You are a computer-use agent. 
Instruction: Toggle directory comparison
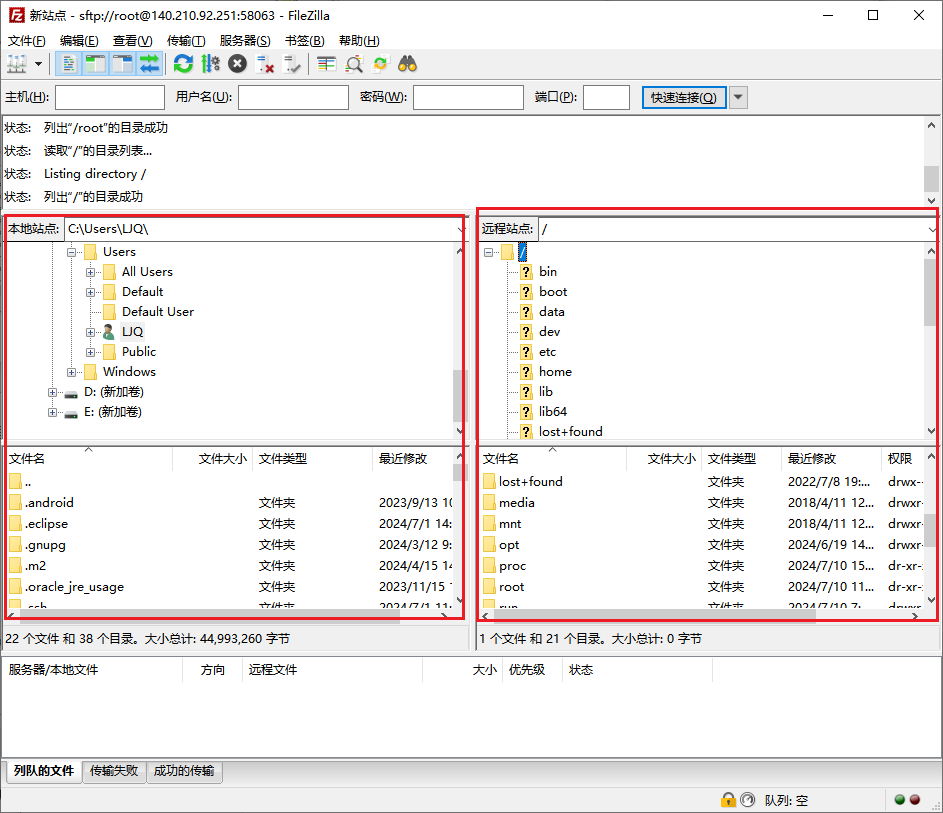(x=354, y=64)
